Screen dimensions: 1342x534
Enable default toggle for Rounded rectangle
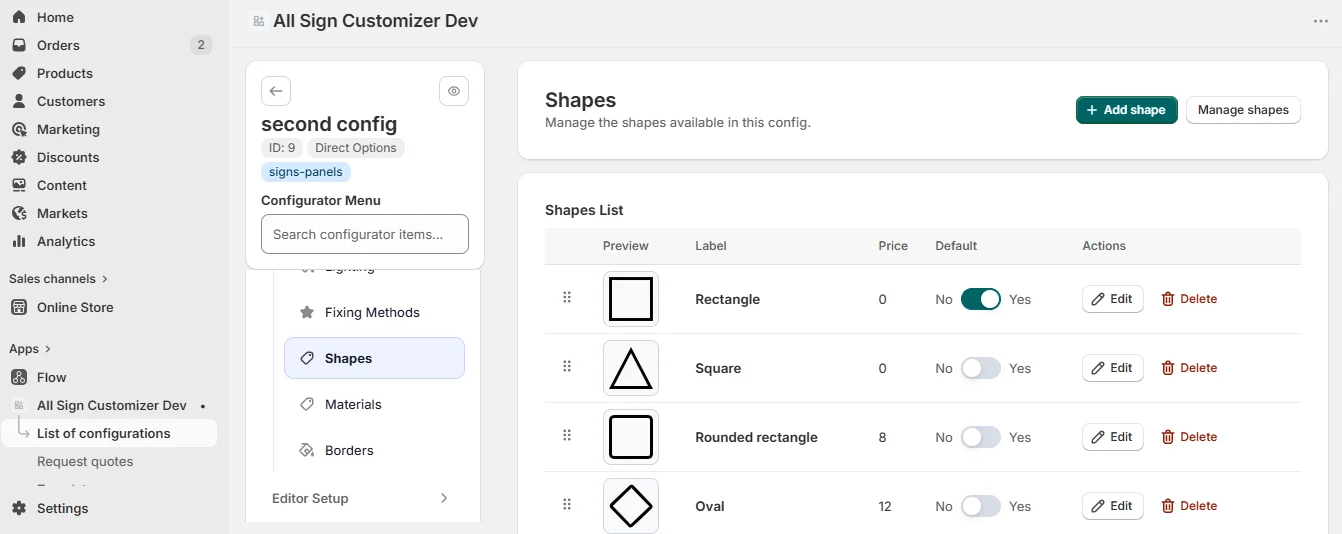tap(981, 437)
